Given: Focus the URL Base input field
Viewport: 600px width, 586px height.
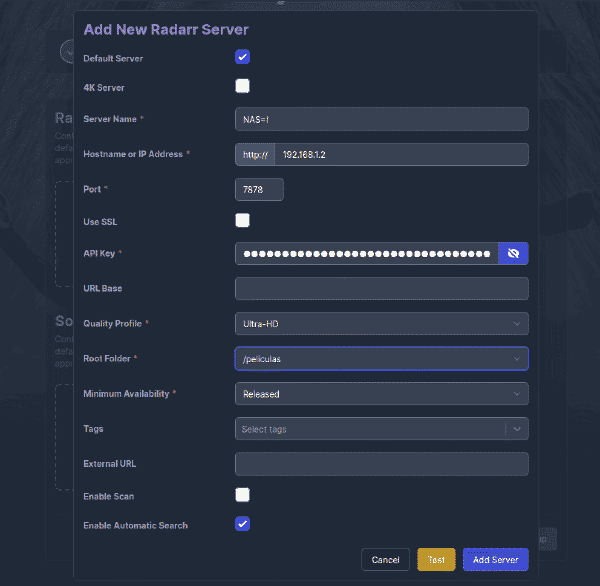Looking at the screenshot, I should coord(382,289).
